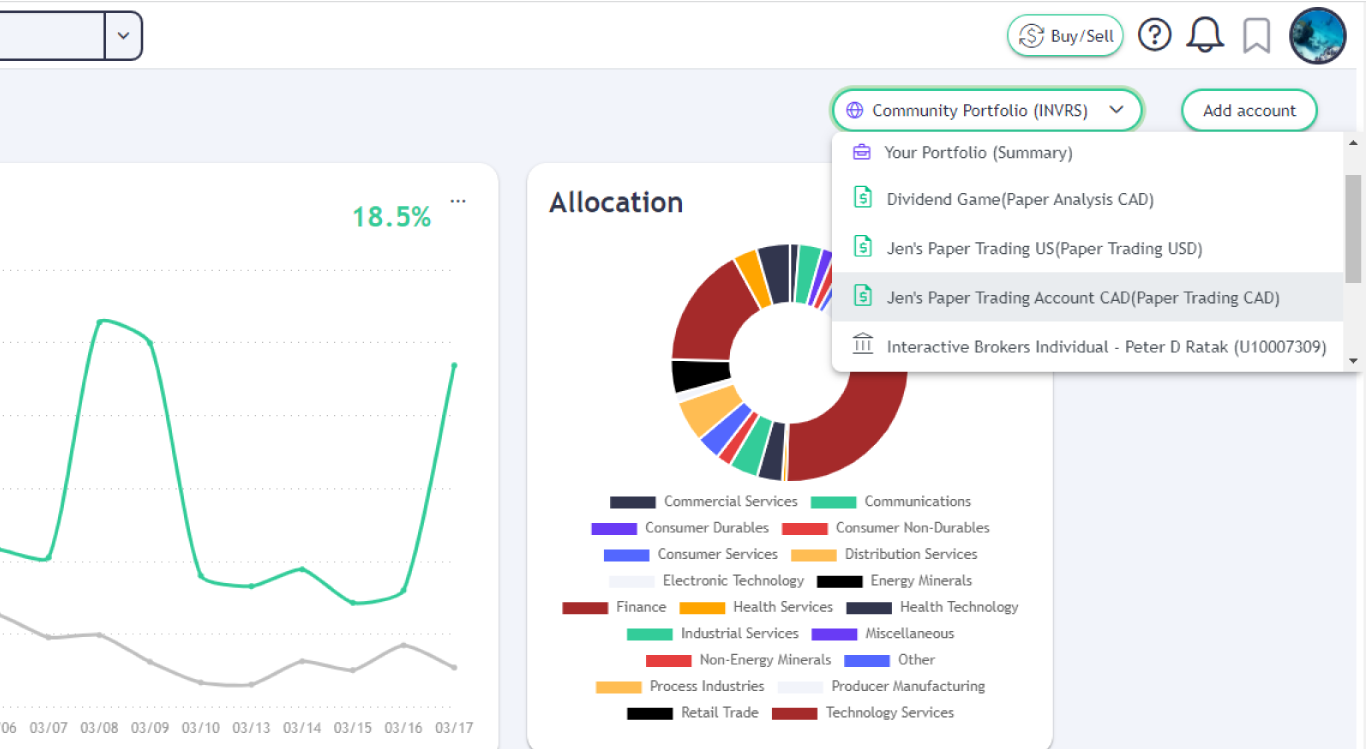Select Jen's Paper Trading US account
Image resolution: width=1366 pixels, height=749 pixels.
[1044, 248]
